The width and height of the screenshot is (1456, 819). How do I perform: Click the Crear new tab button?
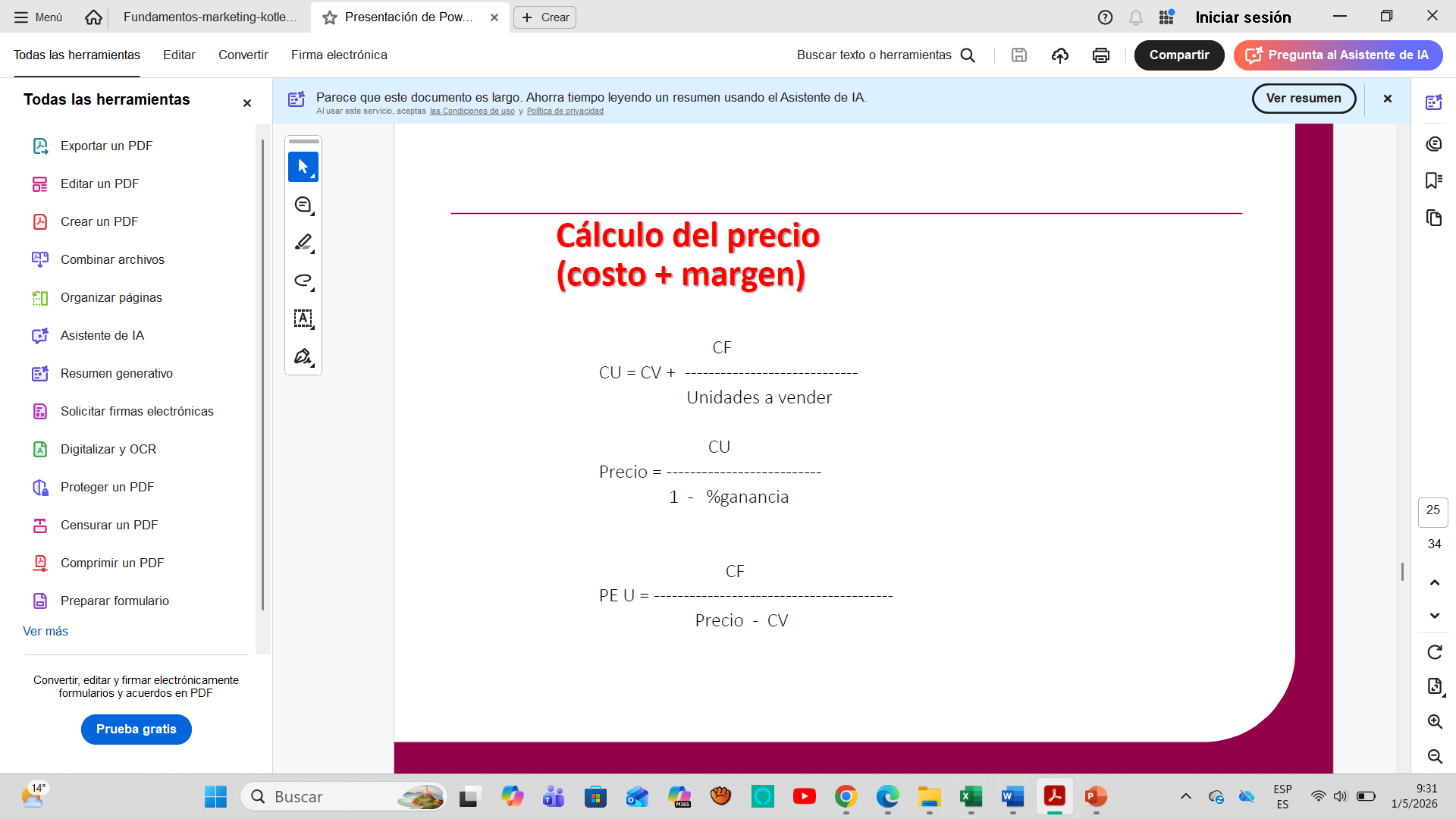tap(544, 17)
